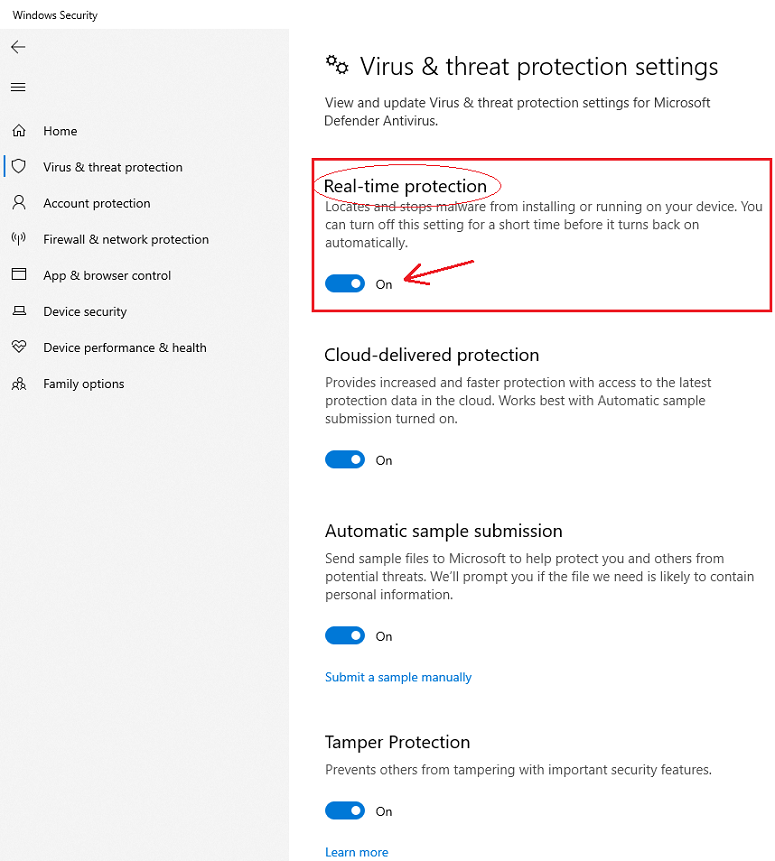Click the Virus & threat protection shield icon
The height and width of the screenshot is (861, 775).
pyautogui.click(x=18, y=167)
